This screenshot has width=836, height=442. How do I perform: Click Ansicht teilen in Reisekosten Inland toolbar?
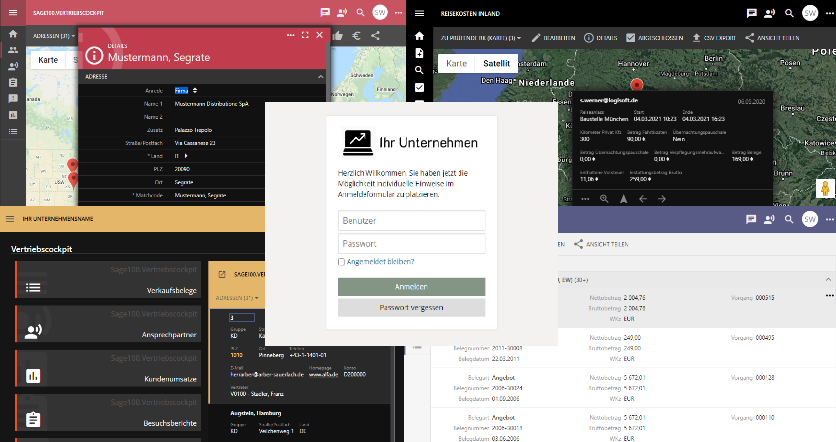772,38
